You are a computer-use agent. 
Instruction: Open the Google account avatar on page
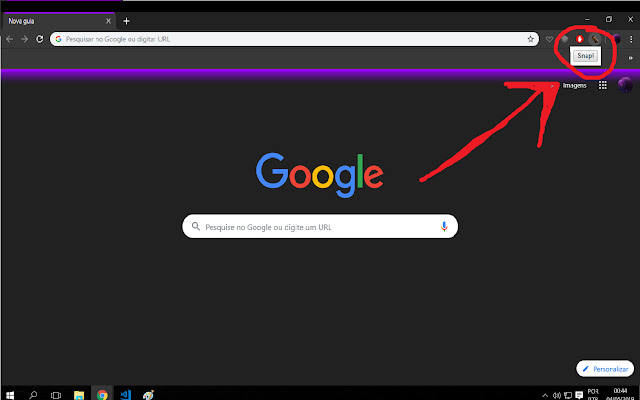(625, 85)
